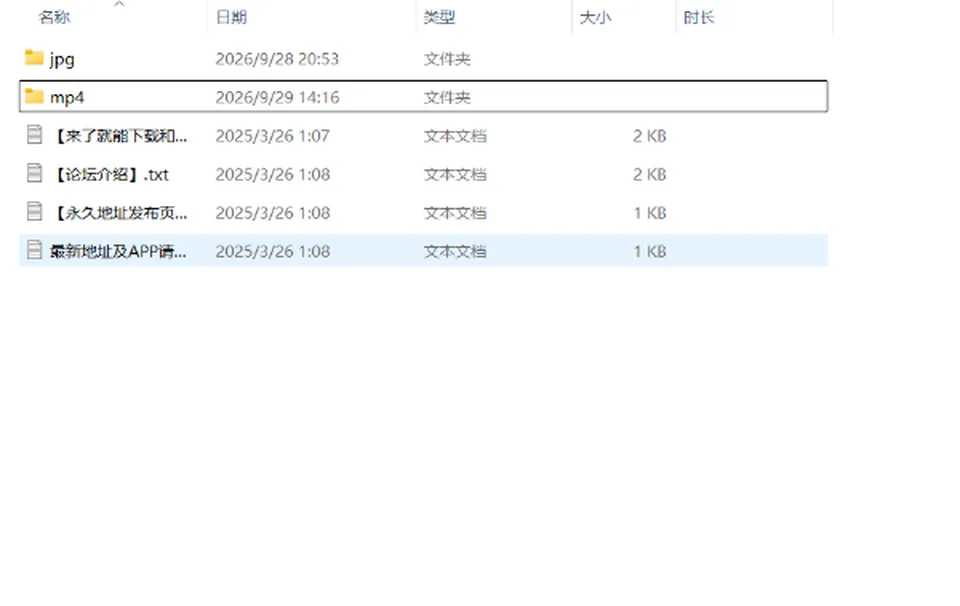Sort files by the 类型 column header
The width and height of the screenshot is (960, 606).
pos(440,17)
